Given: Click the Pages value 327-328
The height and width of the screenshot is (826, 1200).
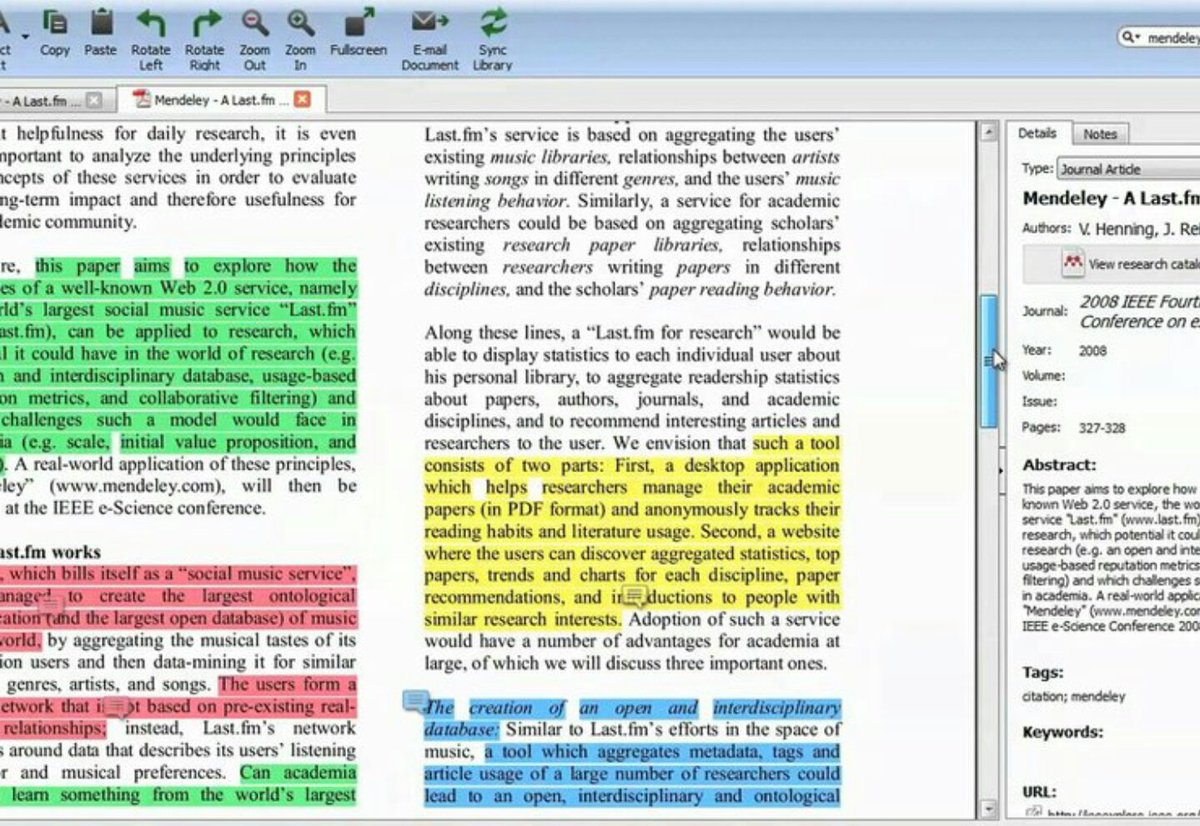Looking at the screenshot, I should tap(1101, 428).
